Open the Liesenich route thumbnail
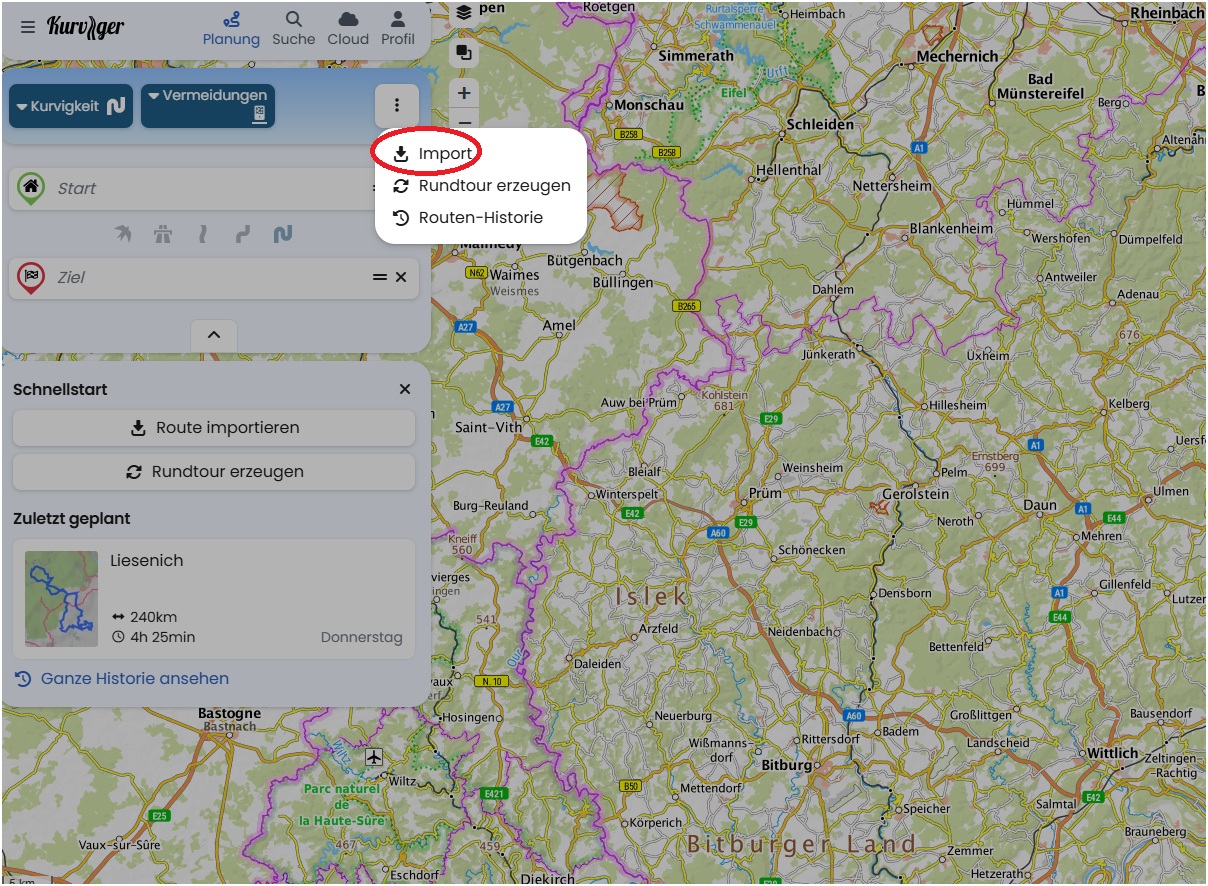This screenshot has width=1208, height=886. (62, 598)
